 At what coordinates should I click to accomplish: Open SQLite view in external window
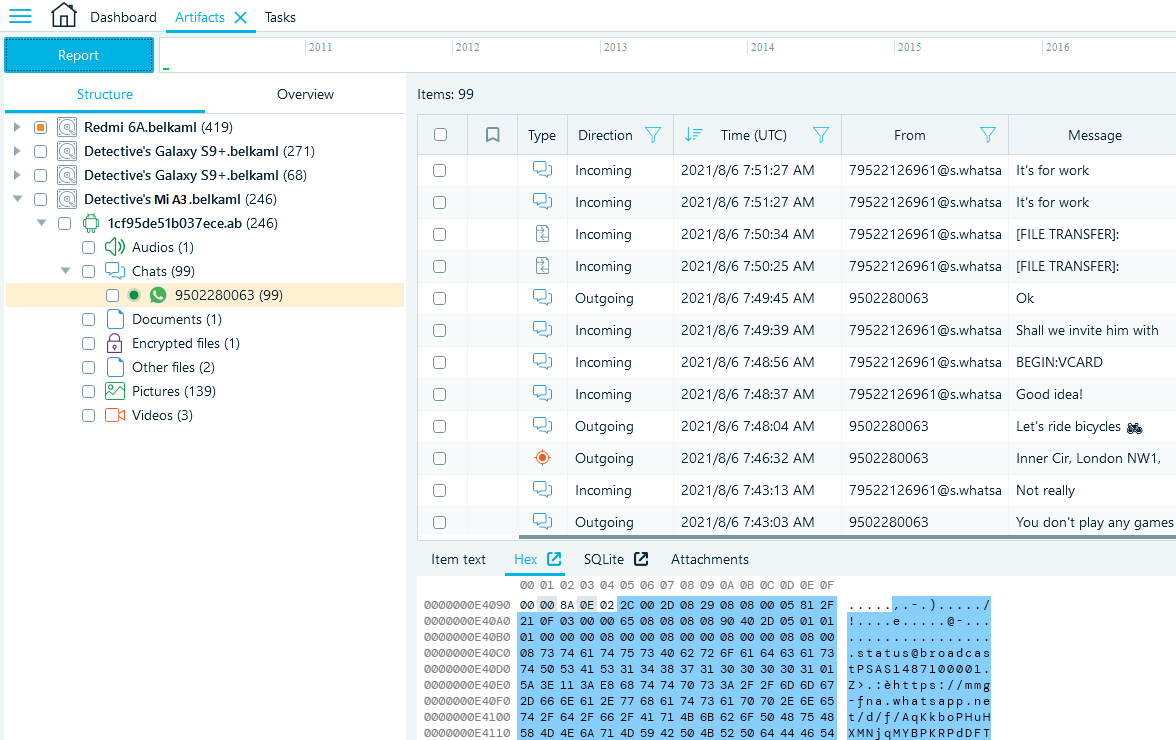coord(641,559)
